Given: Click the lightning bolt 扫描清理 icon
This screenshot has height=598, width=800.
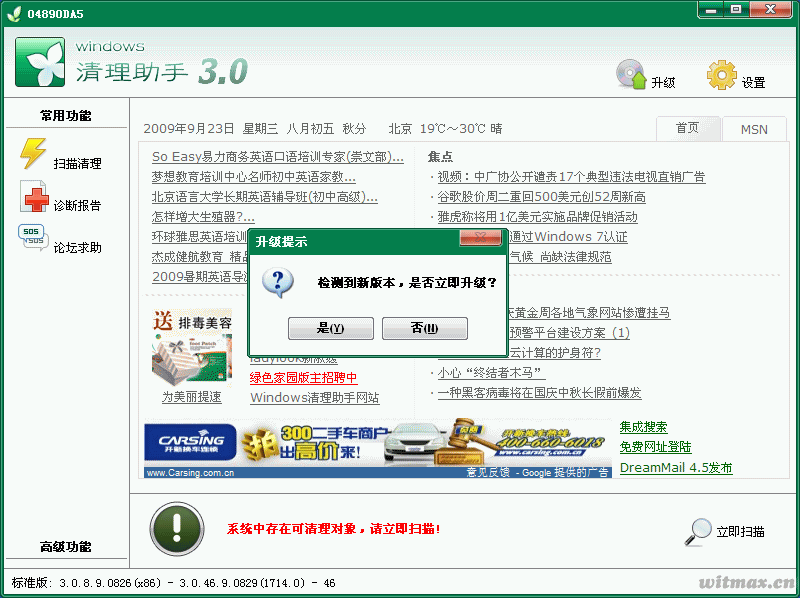Looking at the screenshot, I should tap(34, 153).
